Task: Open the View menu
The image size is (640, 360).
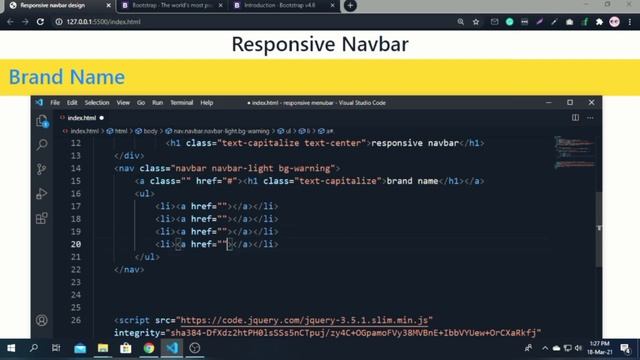Action: (123, 102)
